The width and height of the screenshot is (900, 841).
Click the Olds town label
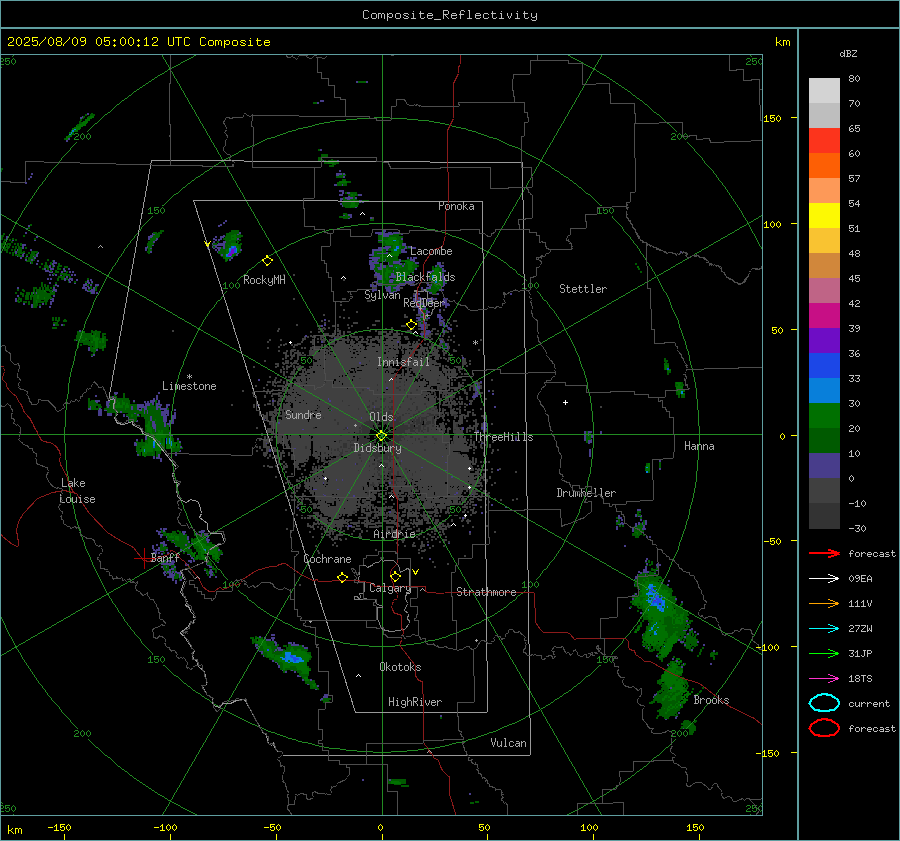click(x=381, y=417)
